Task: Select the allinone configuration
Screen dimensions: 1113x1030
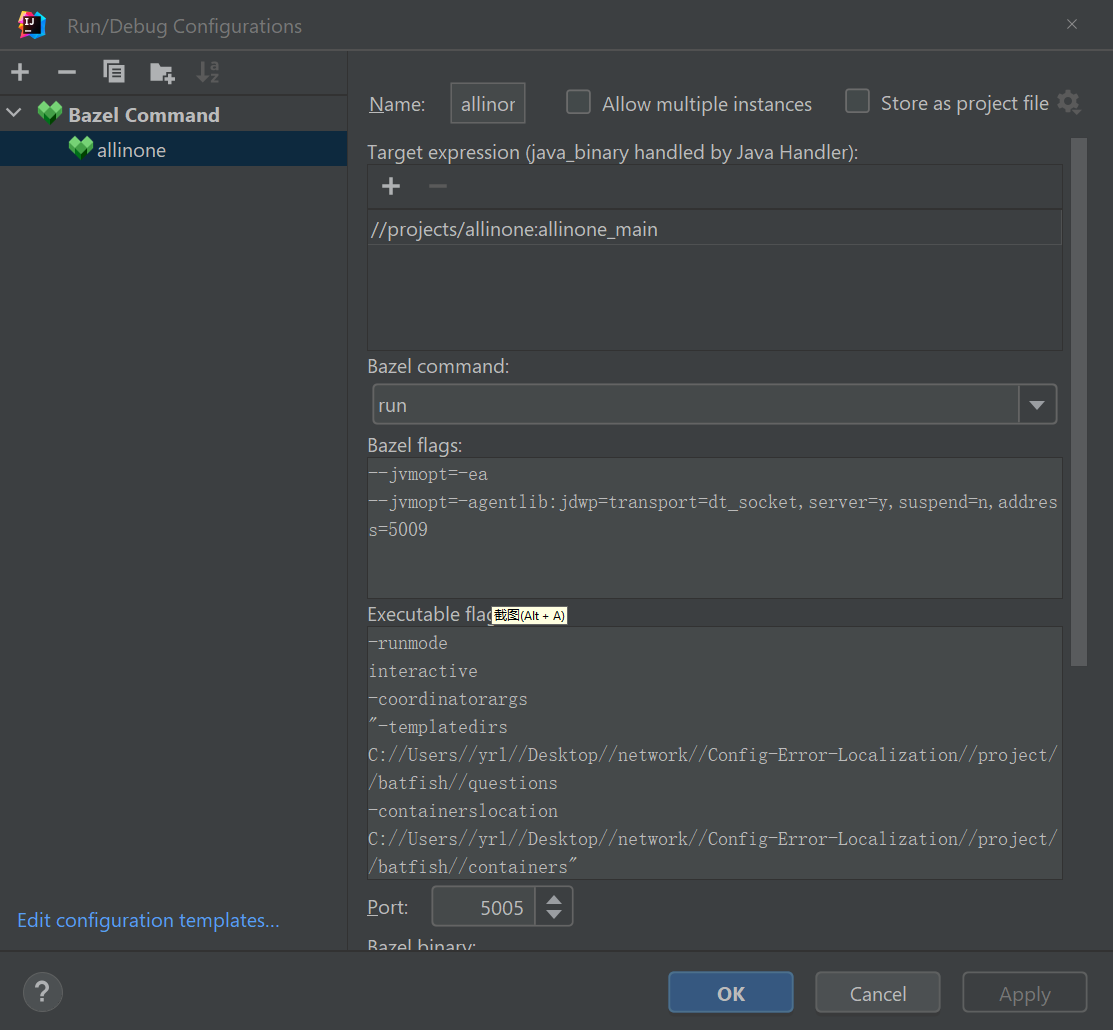Action: pyautogui.click(x=131, y=150)
